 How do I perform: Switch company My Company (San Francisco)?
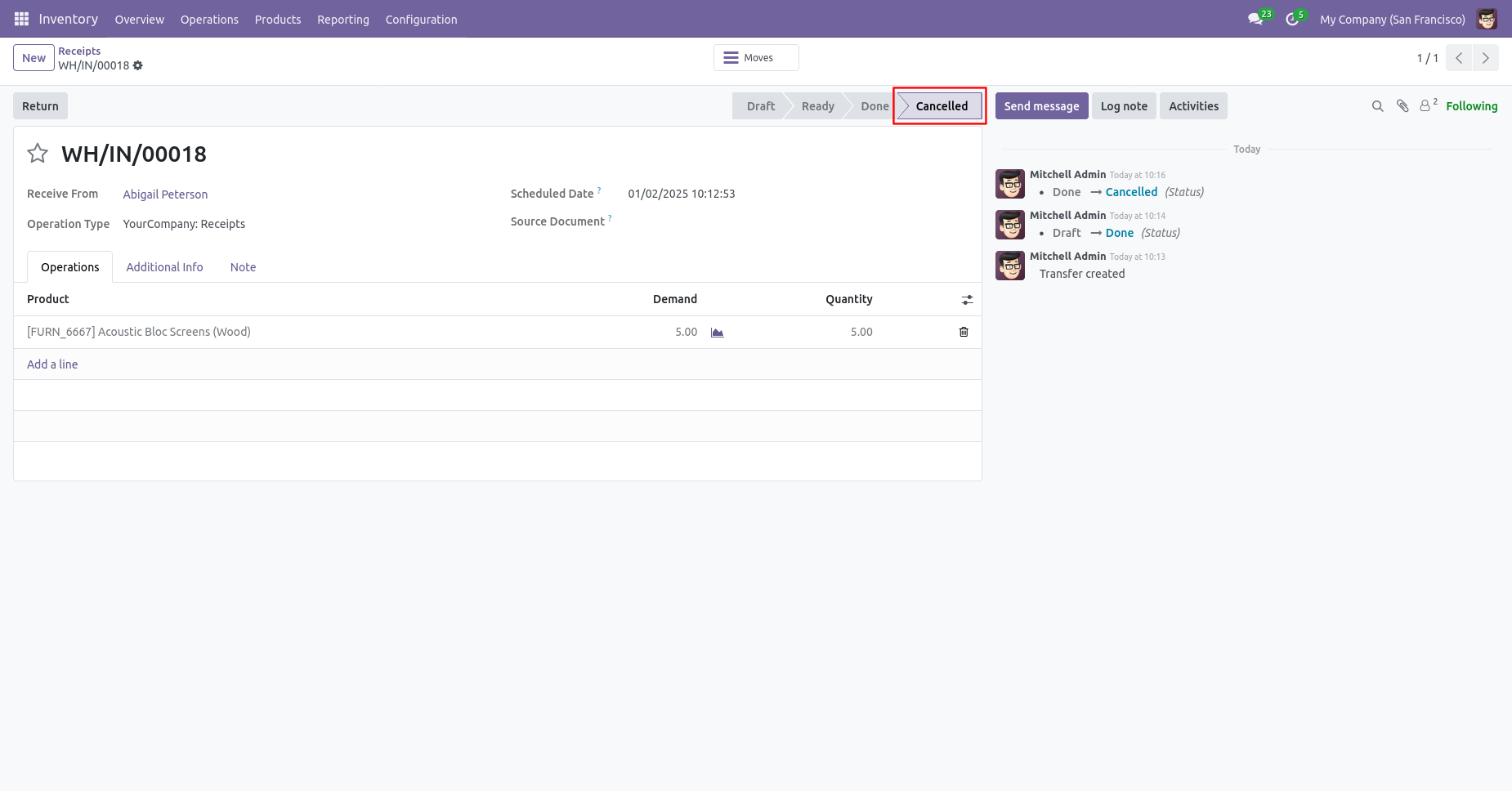point(1392,20)
